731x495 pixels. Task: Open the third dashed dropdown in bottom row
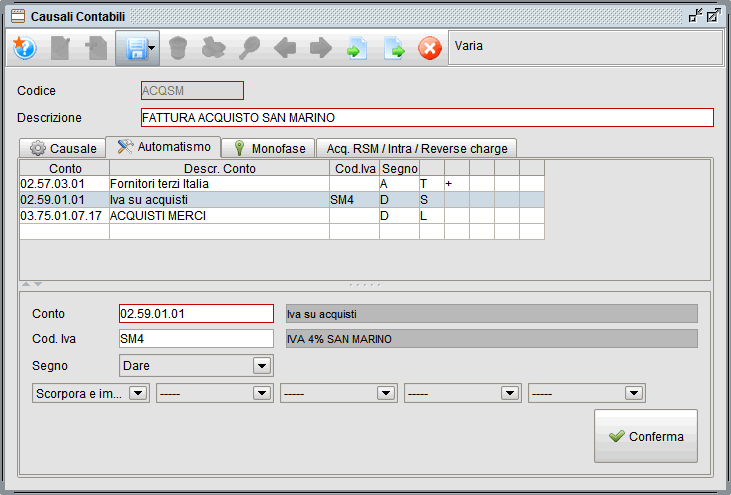coord(338,393)
